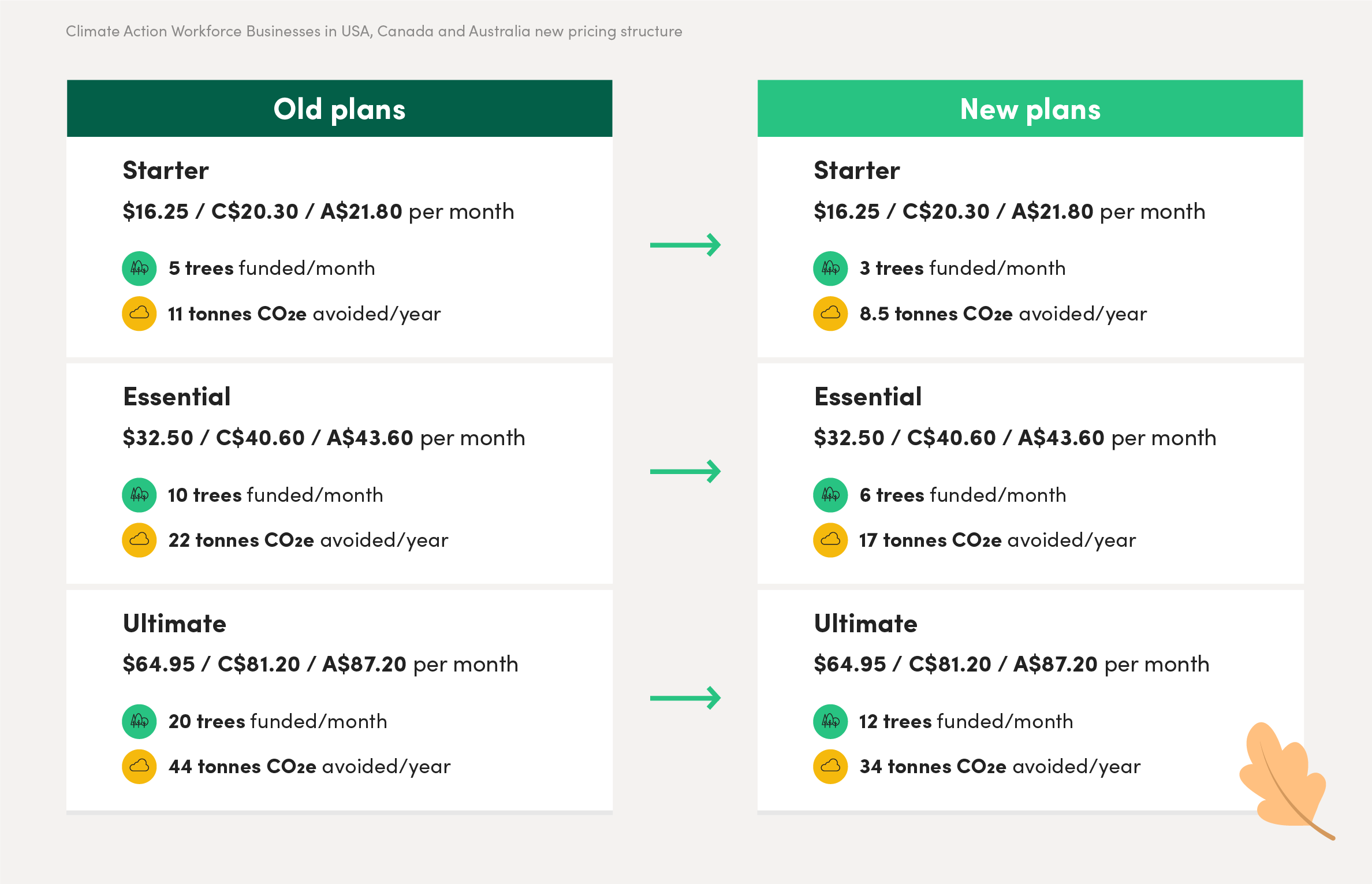1372x884 pixels.
Task: Click the new Ultimate plan price line
Action: 1012,665
